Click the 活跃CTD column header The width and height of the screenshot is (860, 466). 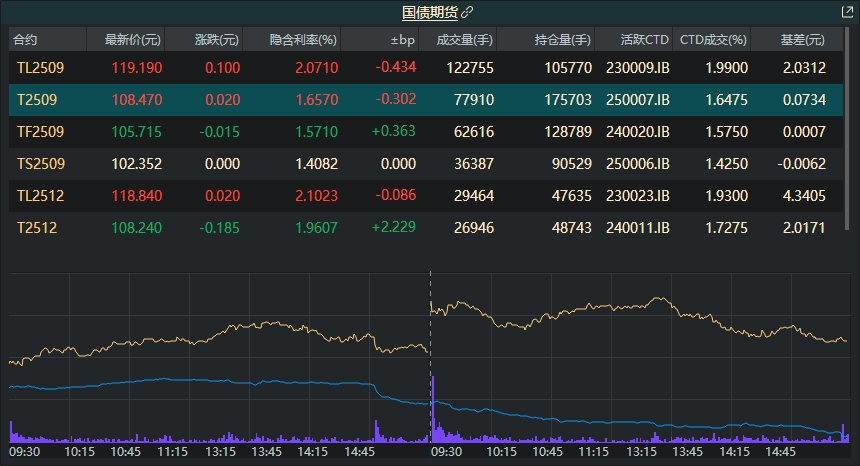point(644,40)
